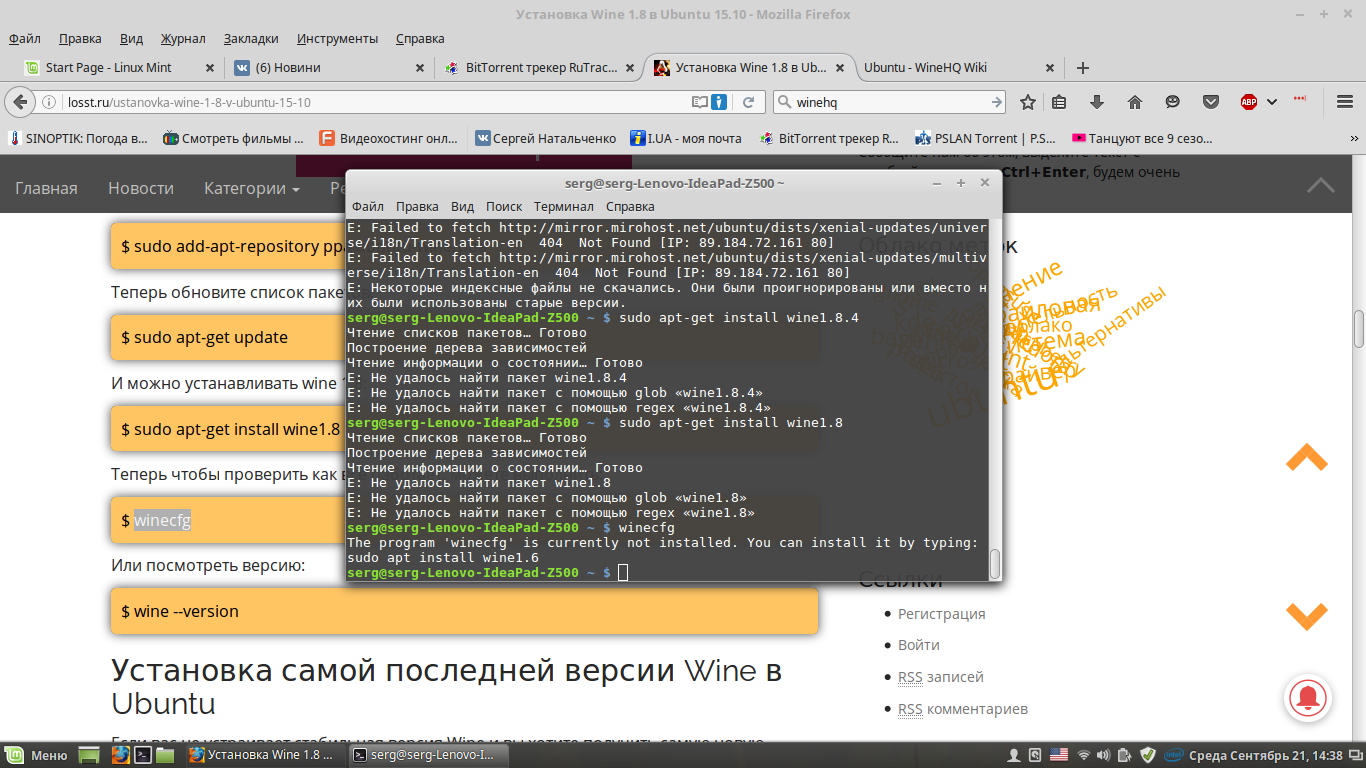Viewport: 1366px width, 768px height.
Task: Click the Регистрация link in sidebar
Action: pyautogui.click(x=941, y=613)
